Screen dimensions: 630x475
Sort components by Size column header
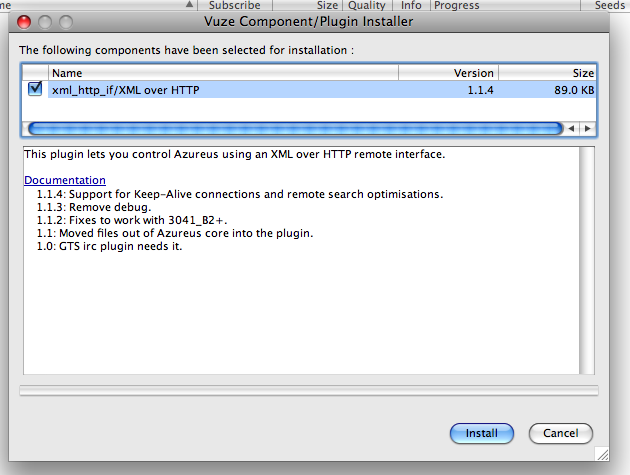click(x=547, y=73)
